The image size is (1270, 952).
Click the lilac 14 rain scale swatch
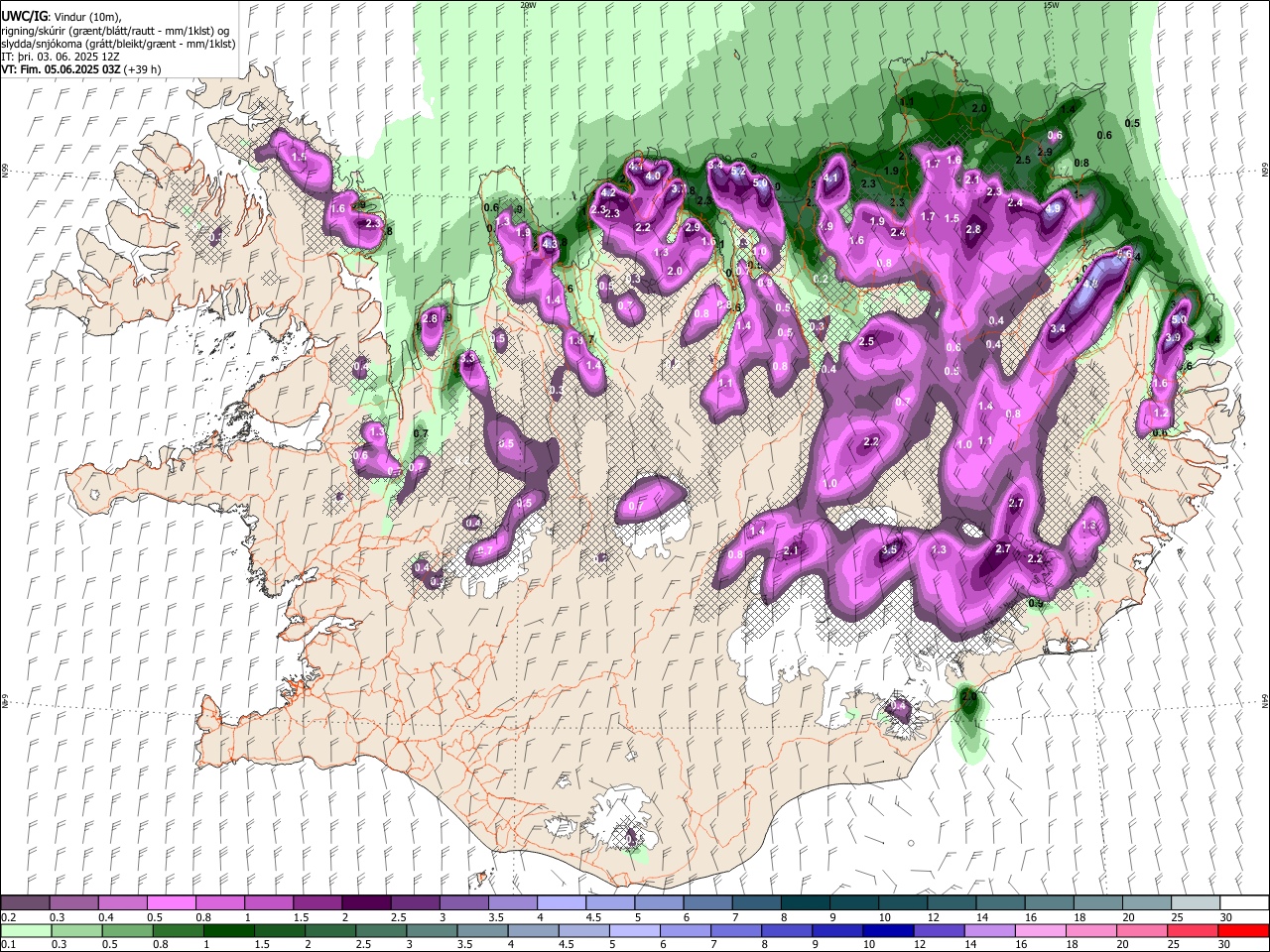(989, 931)
